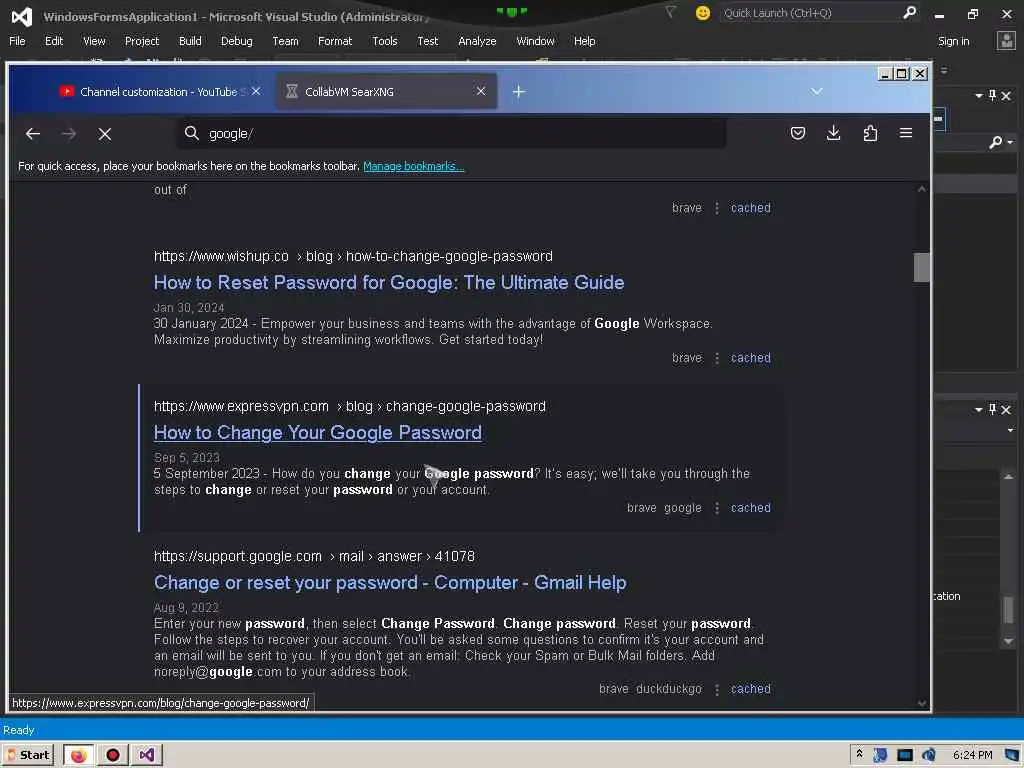1024x768 pixels.
Task: Go back with the browser back arrow
Action: tap(33, 134)
